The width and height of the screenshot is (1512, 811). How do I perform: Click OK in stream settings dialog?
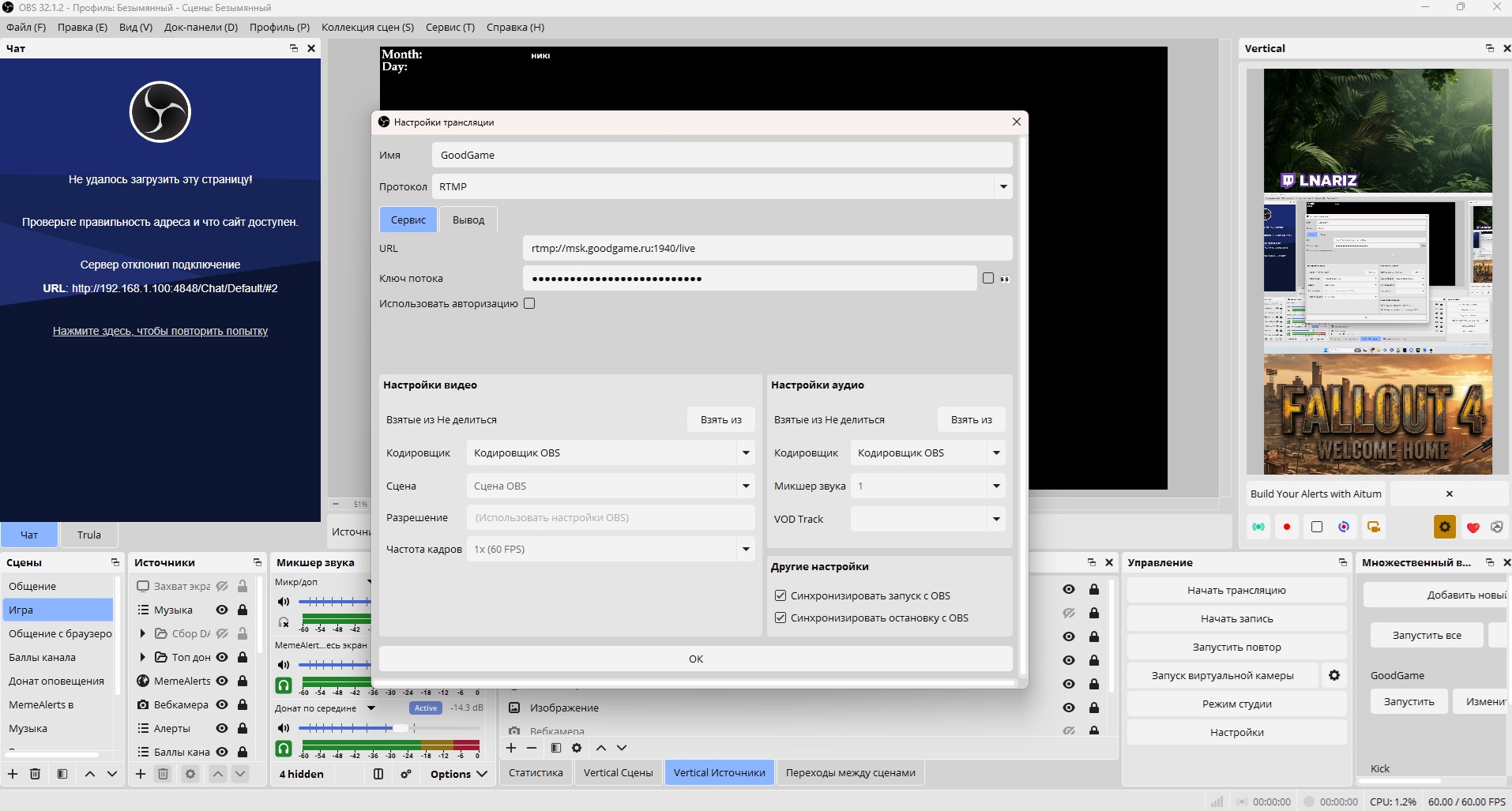[695, 659]
